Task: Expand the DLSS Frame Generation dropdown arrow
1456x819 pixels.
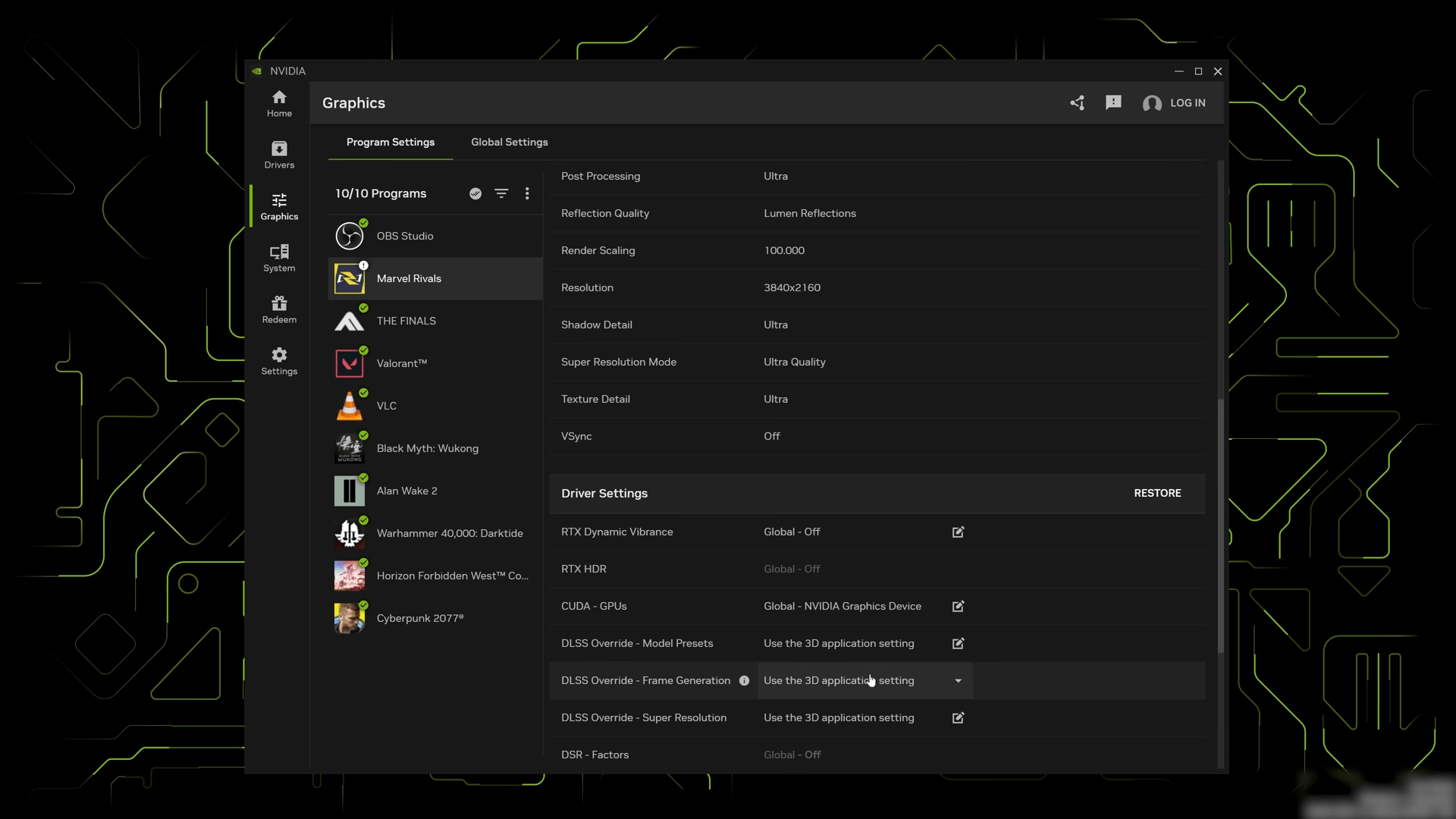Action: pos(958,680)
